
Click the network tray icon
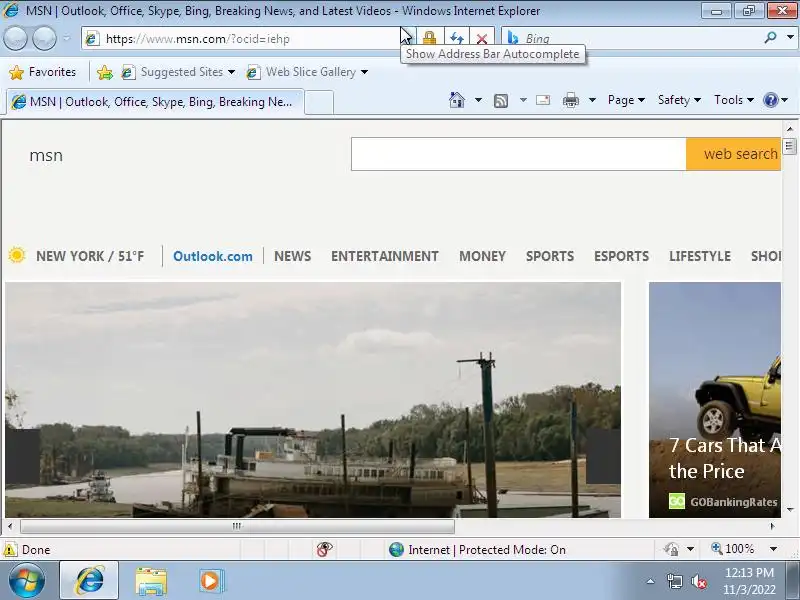coord(674,581)
